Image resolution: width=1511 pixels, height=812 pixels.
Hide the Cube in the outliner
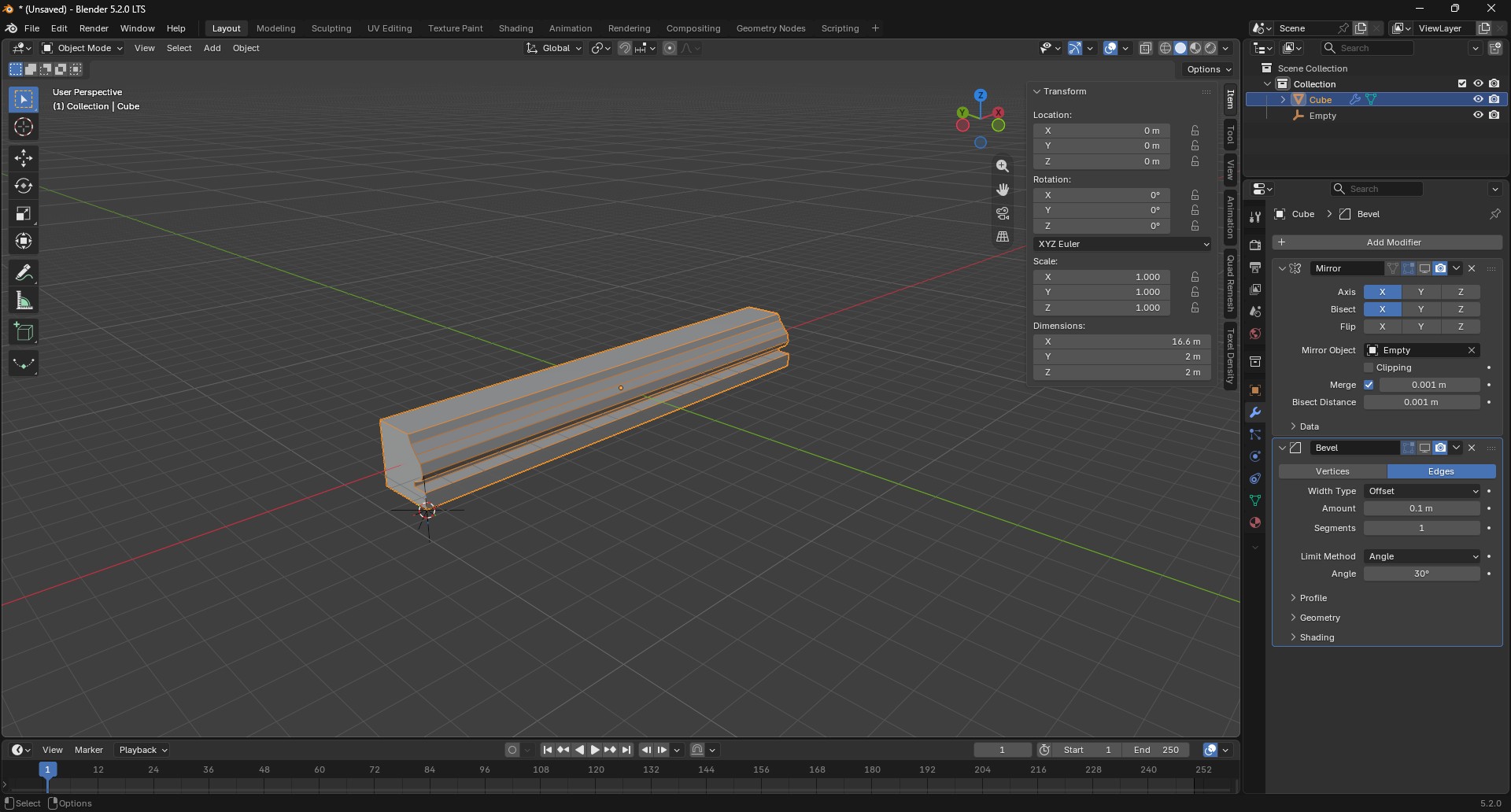(x=1478, y=100)
